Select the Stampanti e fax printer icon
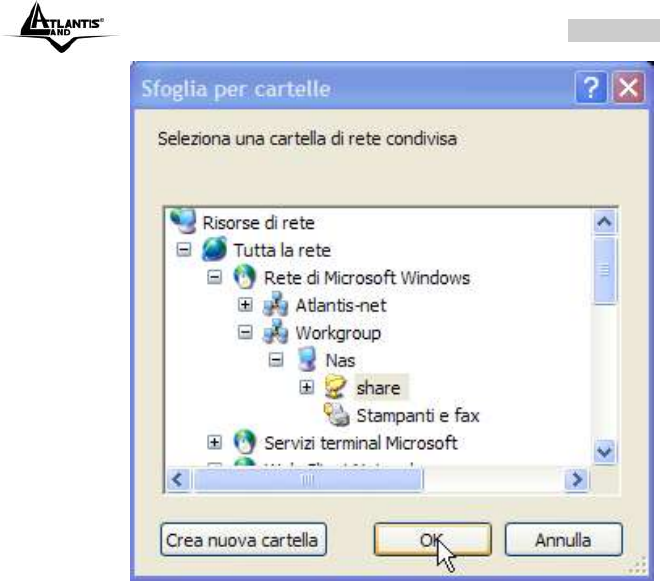The height and width of the screenshot is (581, 660). point(336,414)
